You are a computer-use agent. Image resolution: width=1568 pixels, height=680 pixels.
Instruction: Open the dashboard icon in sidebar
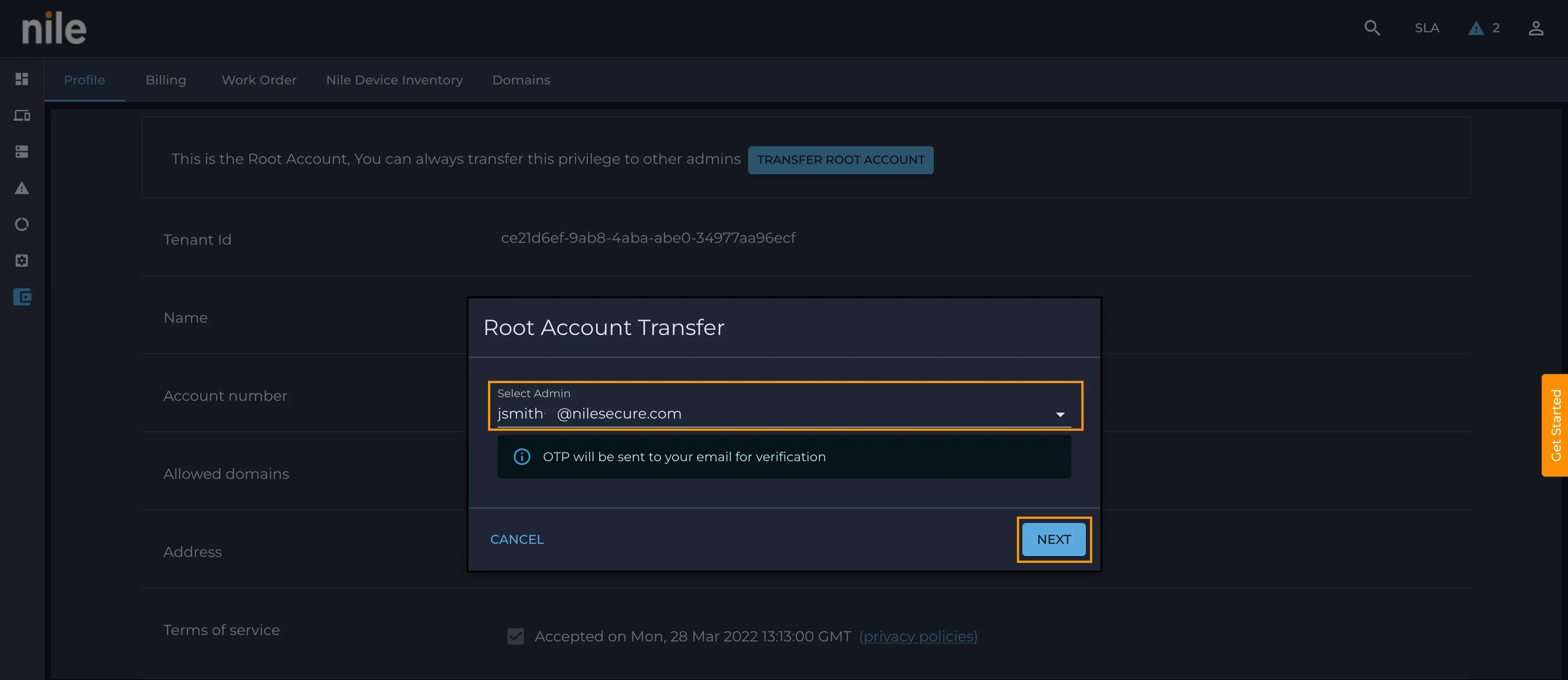[22, 79]
